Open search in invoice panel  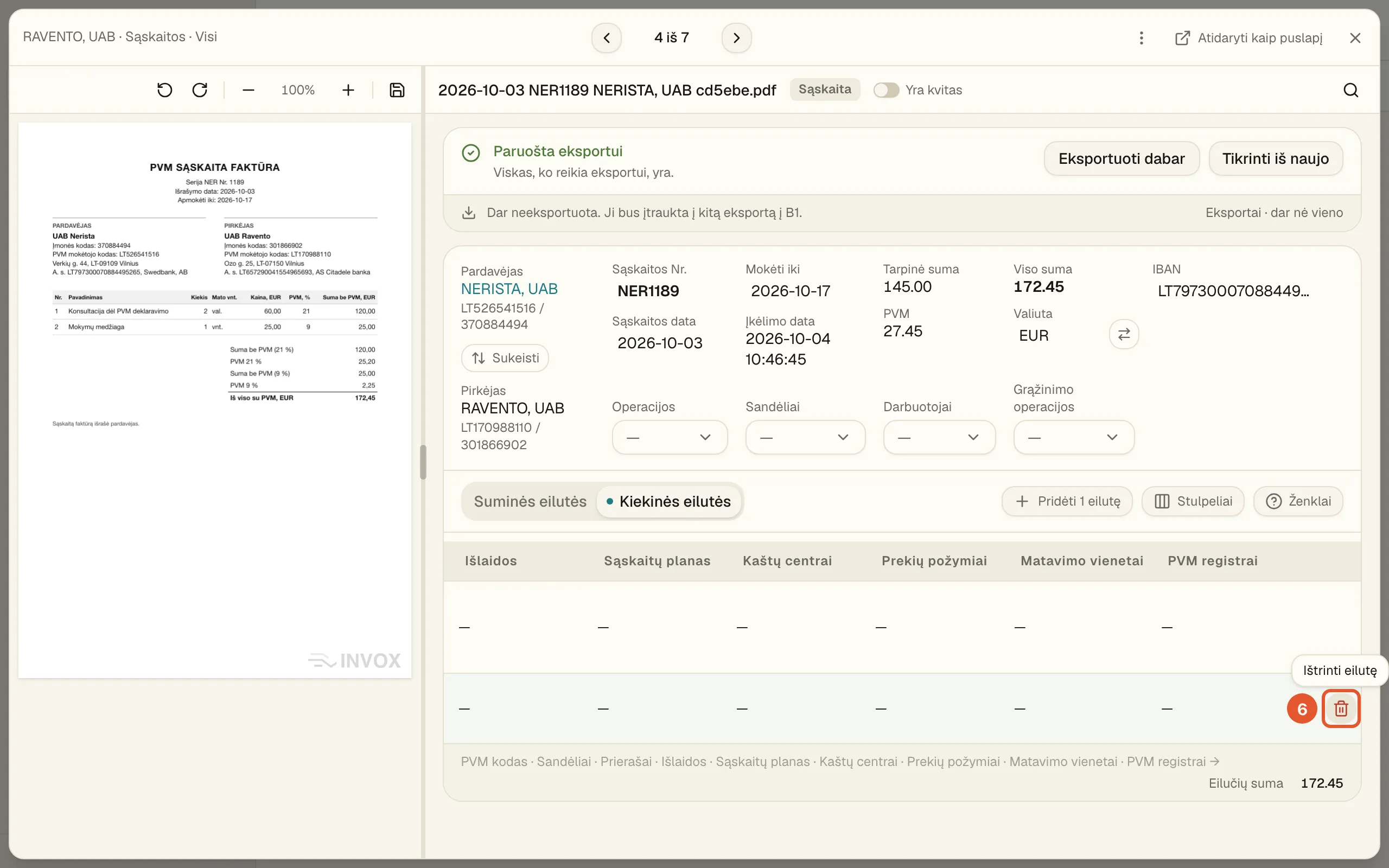(x=1350, y=90)
